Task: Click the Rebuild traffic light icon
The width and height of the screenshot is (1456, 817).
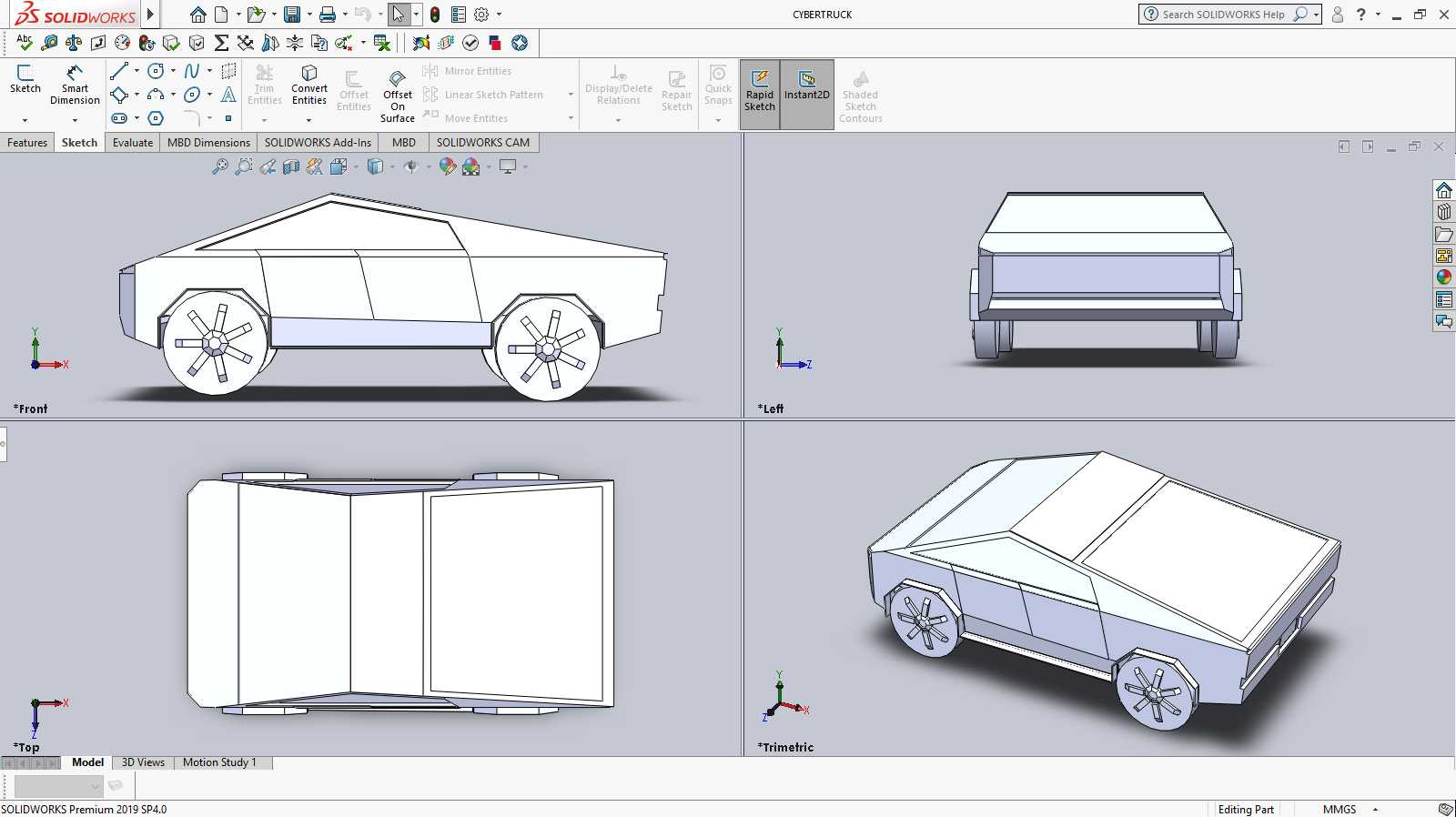Action: point(435,15)
